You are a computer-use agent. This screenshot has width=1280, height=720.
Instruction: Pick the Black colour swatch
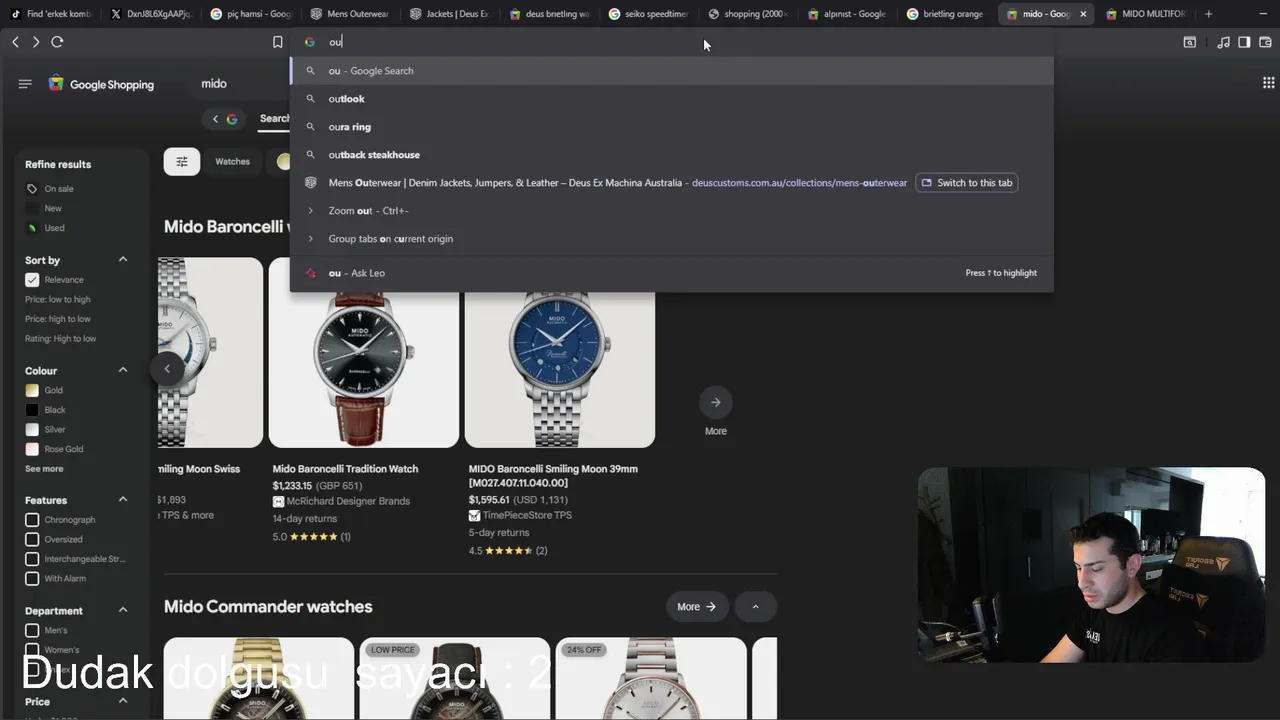coord(32,410)
